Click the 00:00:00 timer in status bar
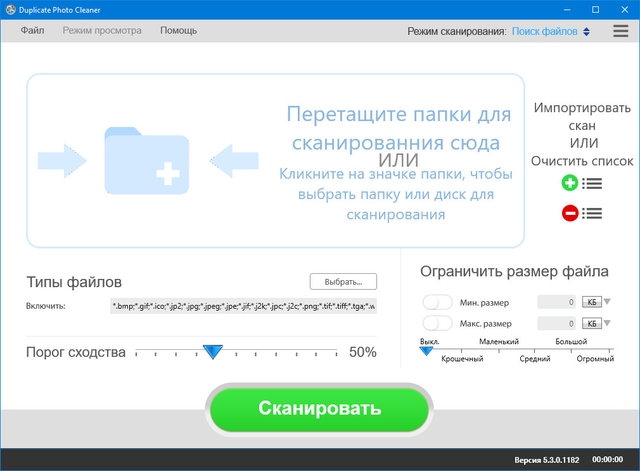This screenshot has width=640, height=471. (x=607, y=460)
